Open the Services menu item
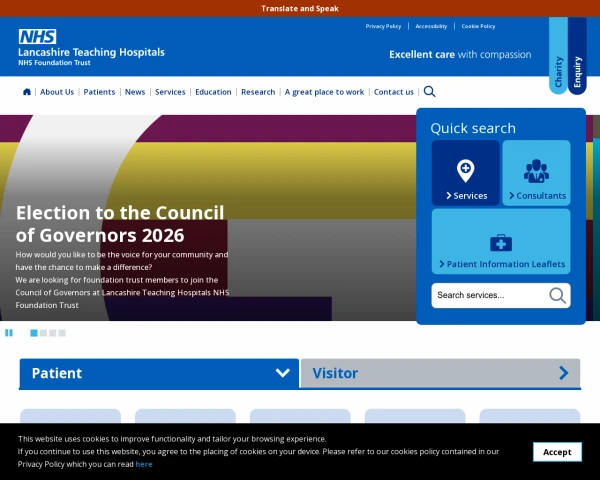 (x=170, y=92)
